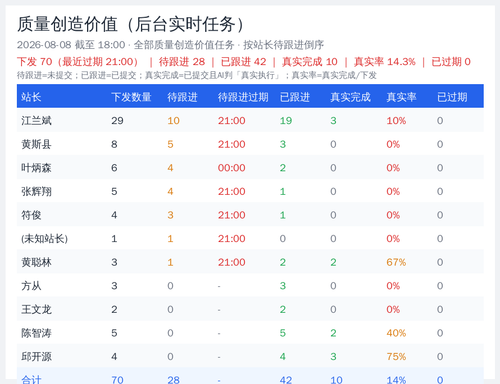The width and height of the screenshot is (500, 384).
Task: Click the total real rate 14%
Action: 396,380
